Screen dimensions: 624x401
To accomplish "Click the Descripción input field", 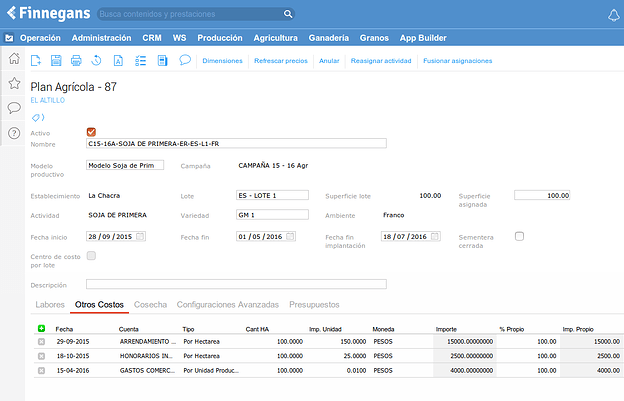I will [x=235, y=284].
